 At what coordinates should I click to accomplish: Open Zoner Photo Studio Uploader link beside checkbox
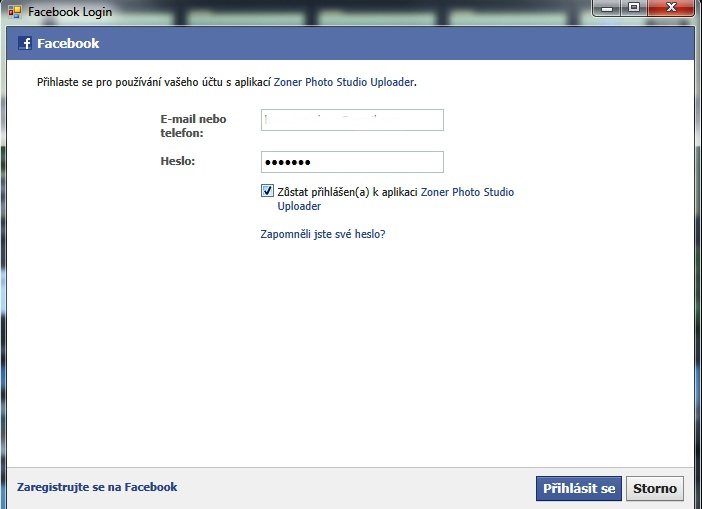396,199
